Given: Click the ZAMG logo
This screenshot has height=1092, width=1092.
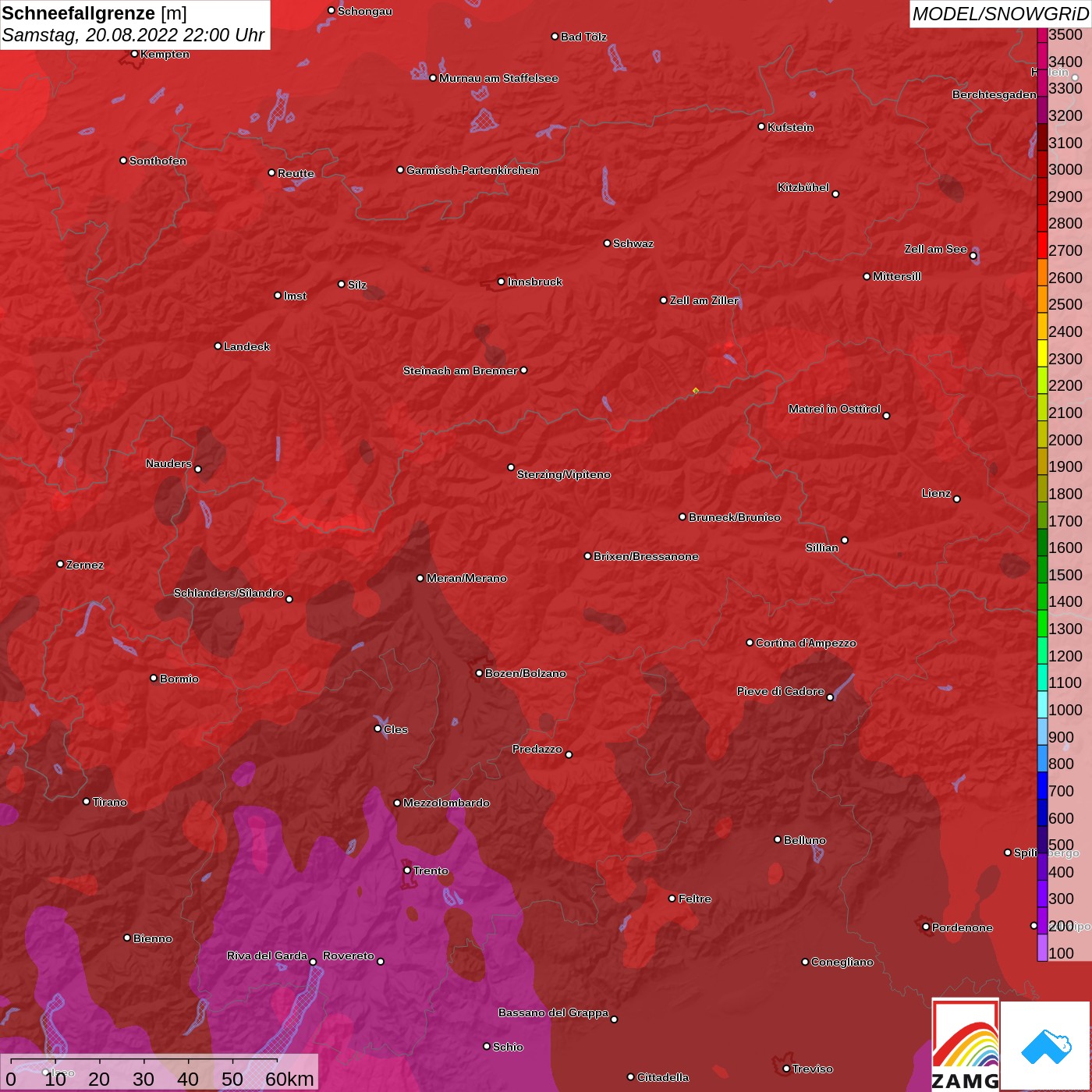Looking at the screenshot, I should 966,1044.
